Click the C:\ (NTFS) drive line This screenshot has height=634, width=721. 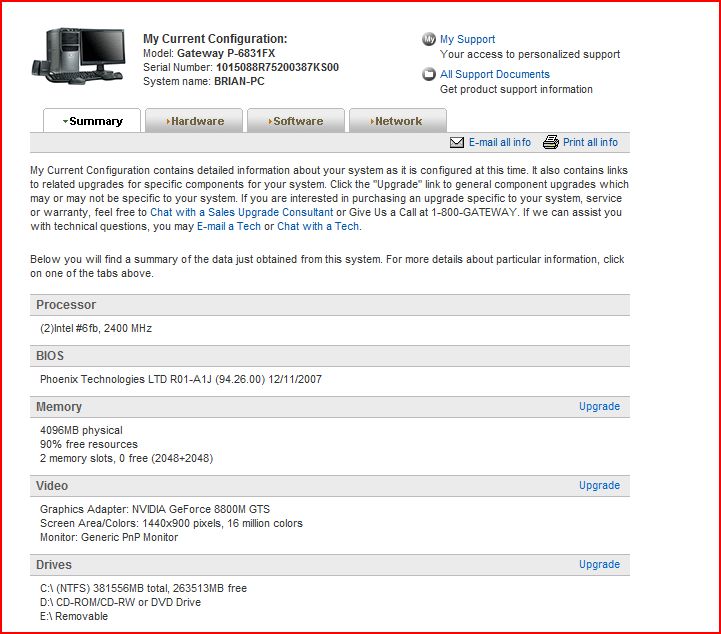pos(143,588)
